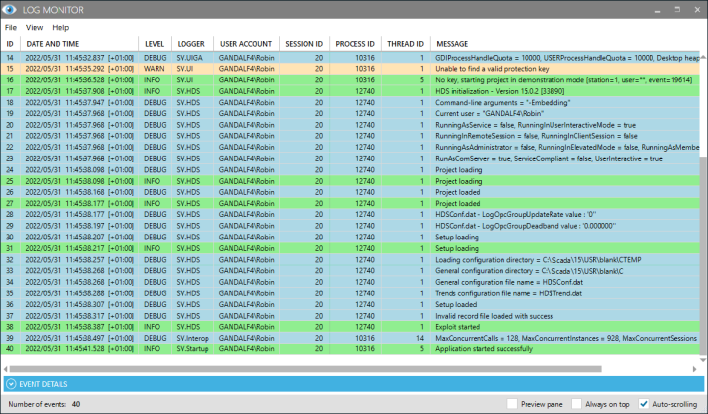Close the Log Monitor window
The image size is (708, 414).
[x=692, y=10]
